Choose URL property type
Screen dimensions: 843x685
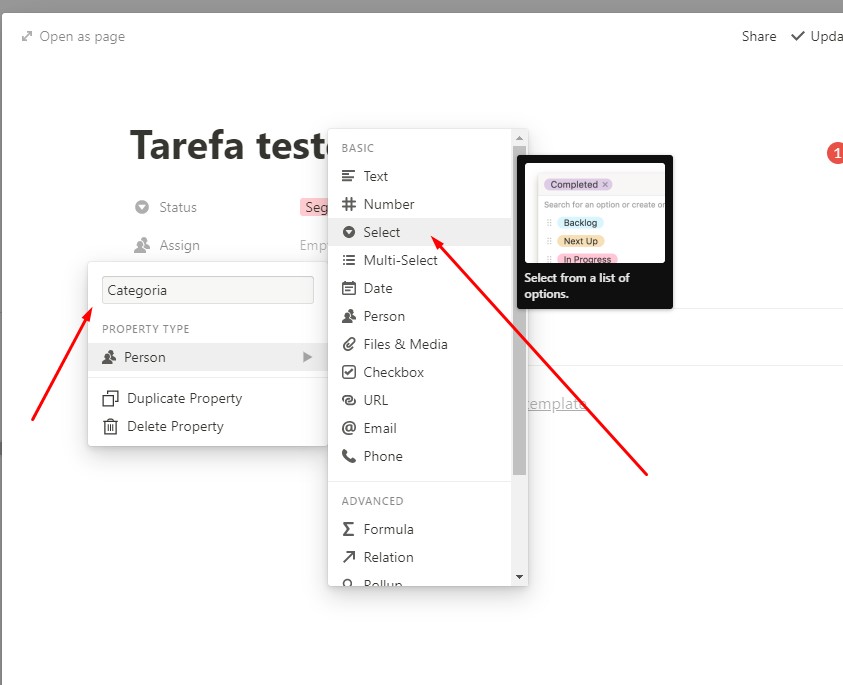[x=420, y=400]
